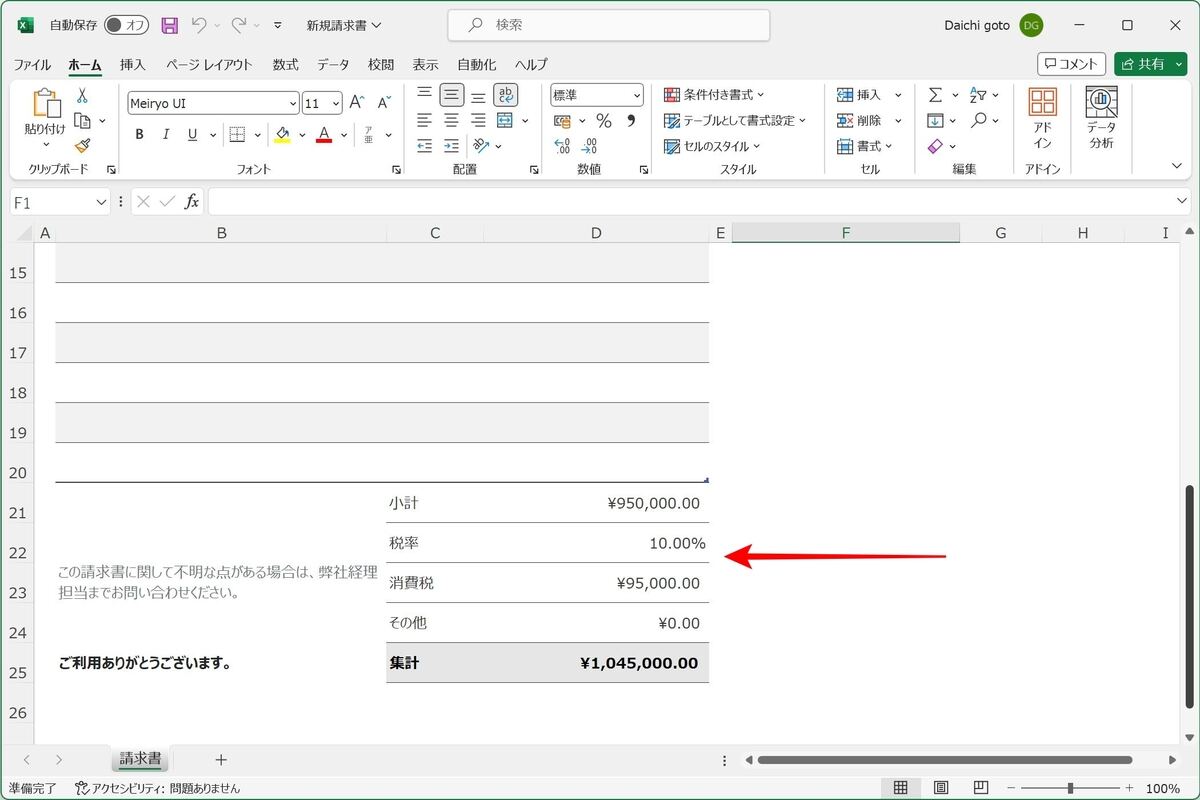The height and width of the screenshot is (800, 1200).
Task: Switch to Page Layout view icon
Action: (x=940, y=788)
